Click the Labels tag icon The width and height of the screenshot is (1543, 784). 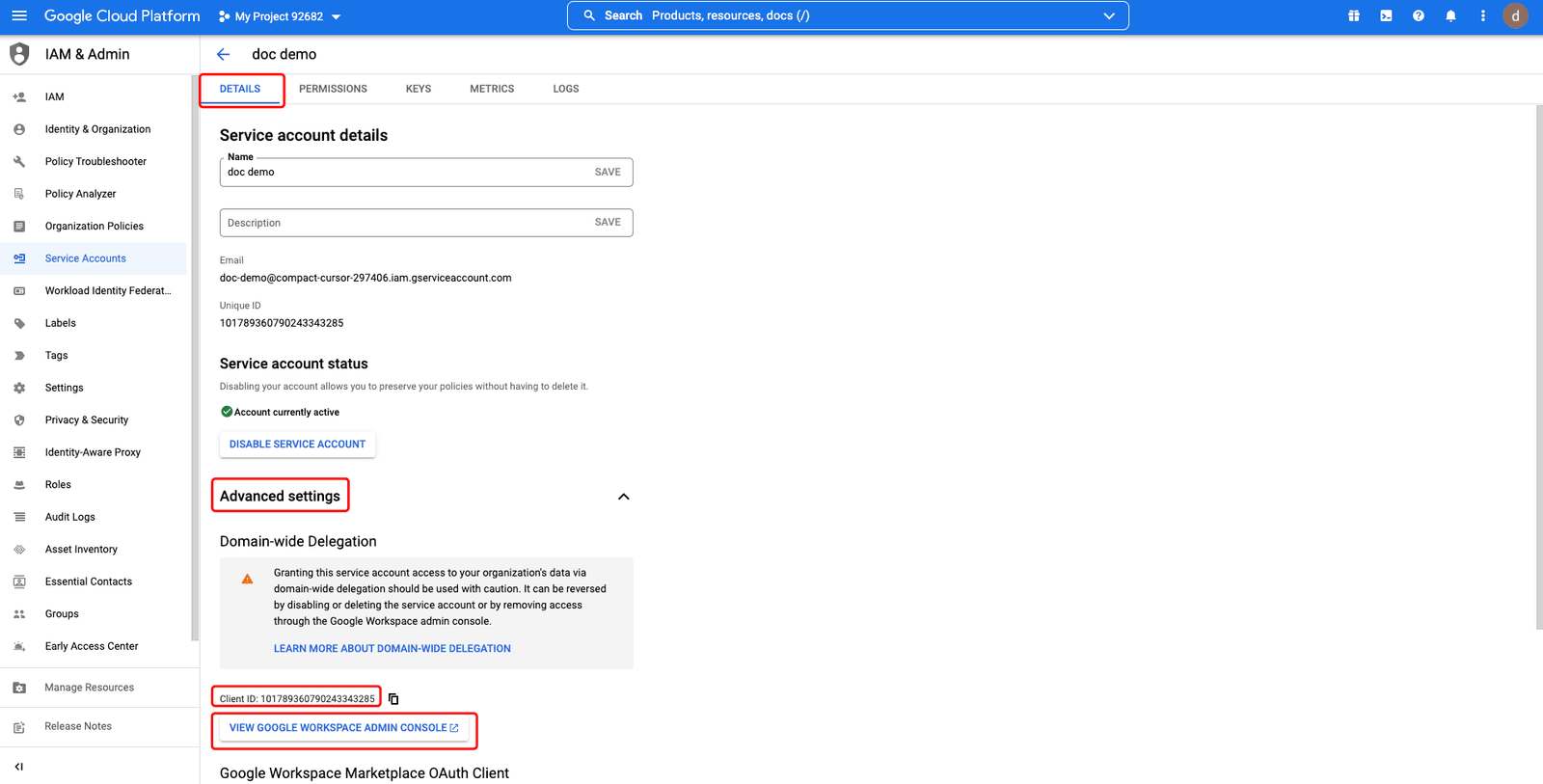19,323
